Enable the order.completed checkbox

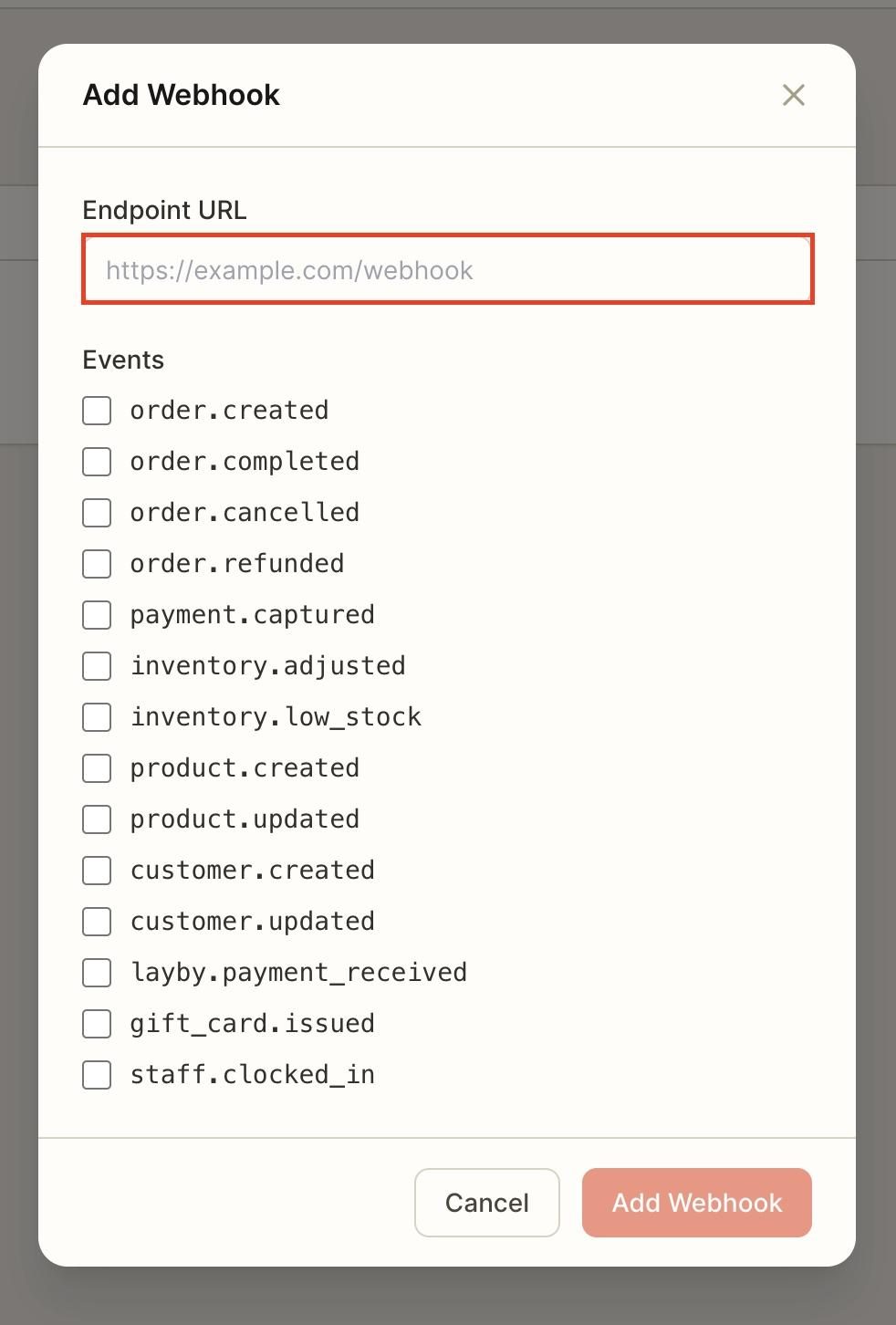(x=97, y=462)
